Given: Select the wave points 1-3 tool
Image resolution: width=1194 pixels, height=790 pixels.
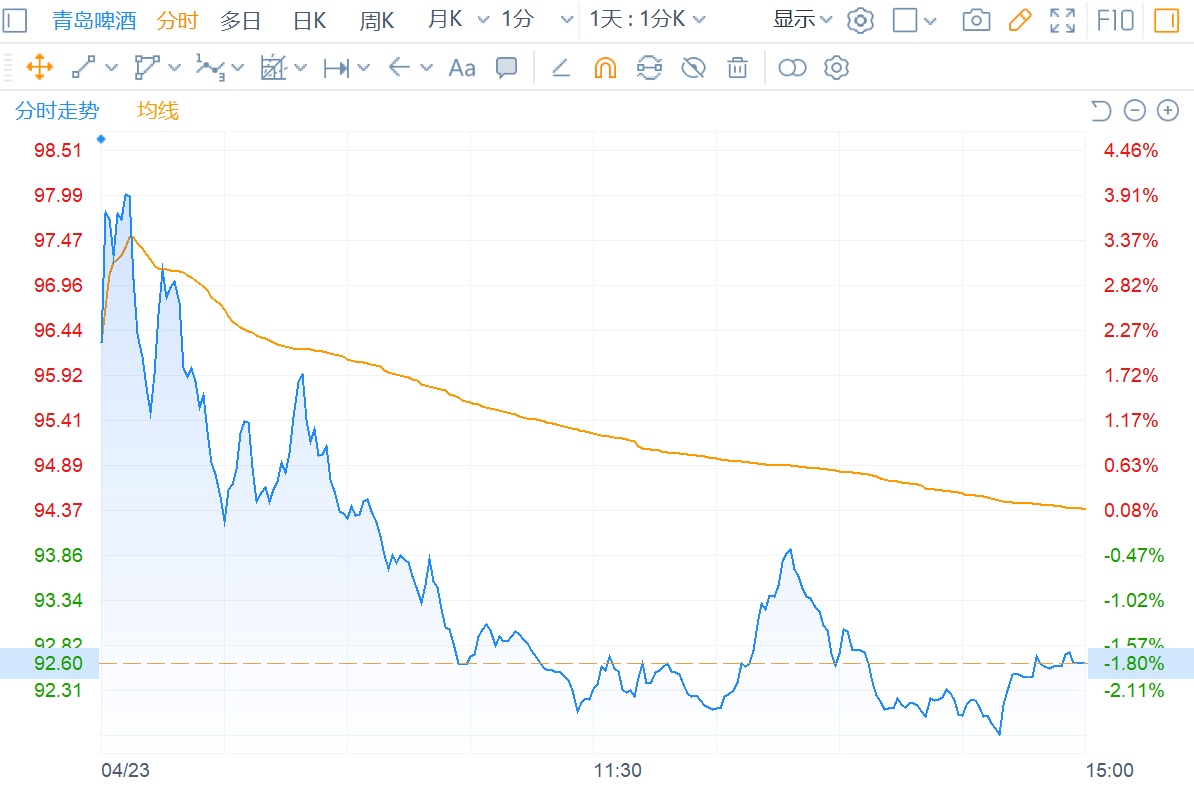Looking at the screenshot, I should tap(209, 67).
